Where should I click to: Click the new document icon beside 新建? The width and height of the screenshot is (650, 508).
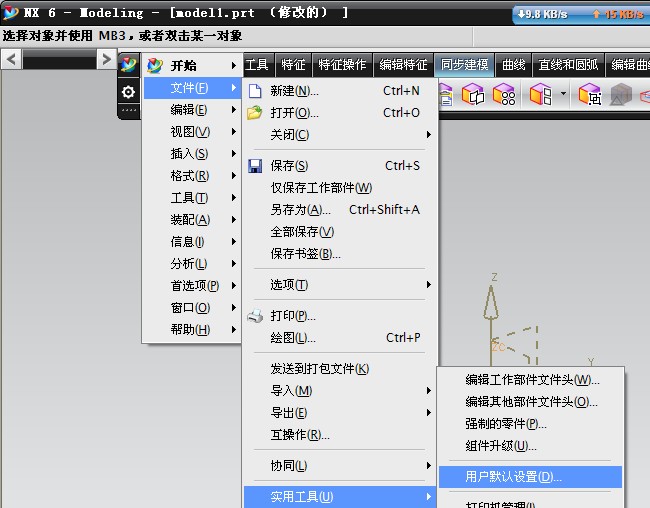[x=255, y=90]
